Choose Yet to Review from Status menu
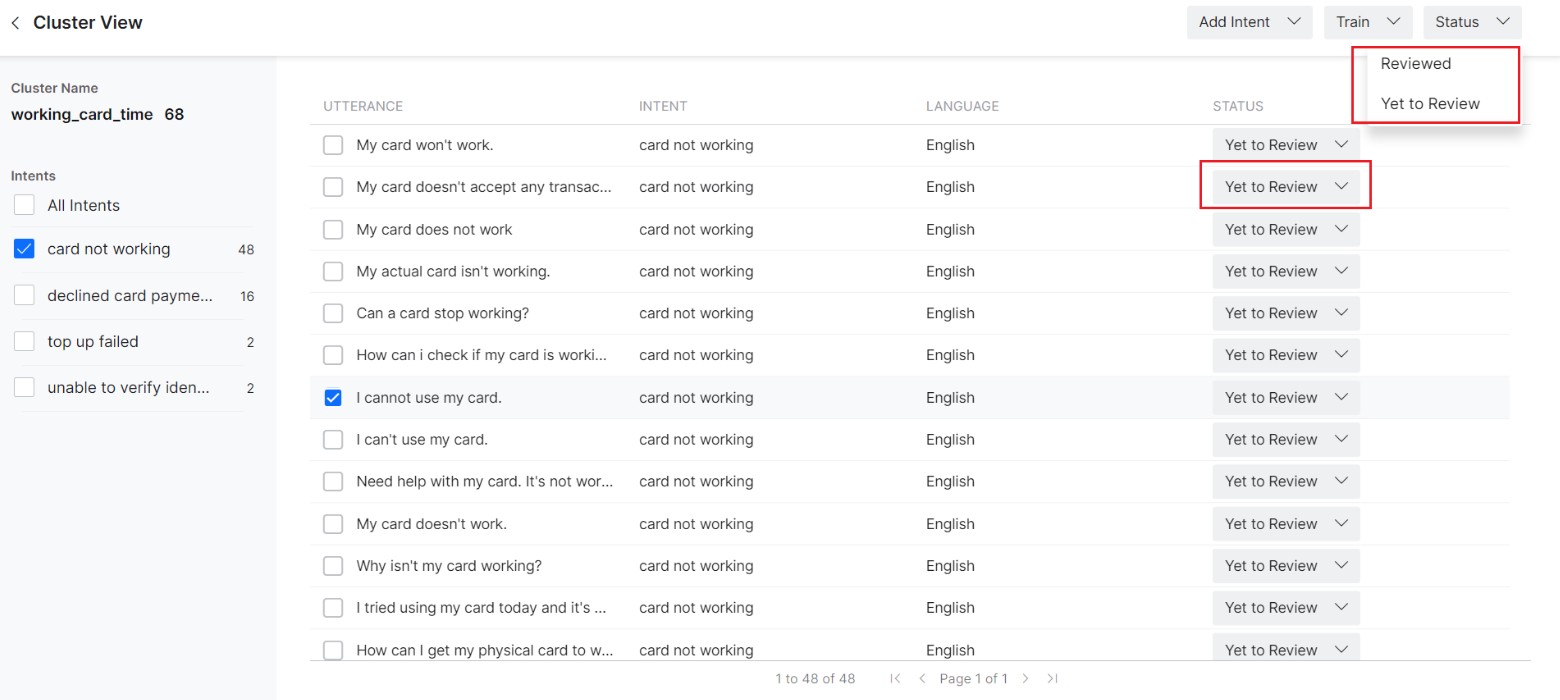The image size is (1560, 700). click(1429, 104)
